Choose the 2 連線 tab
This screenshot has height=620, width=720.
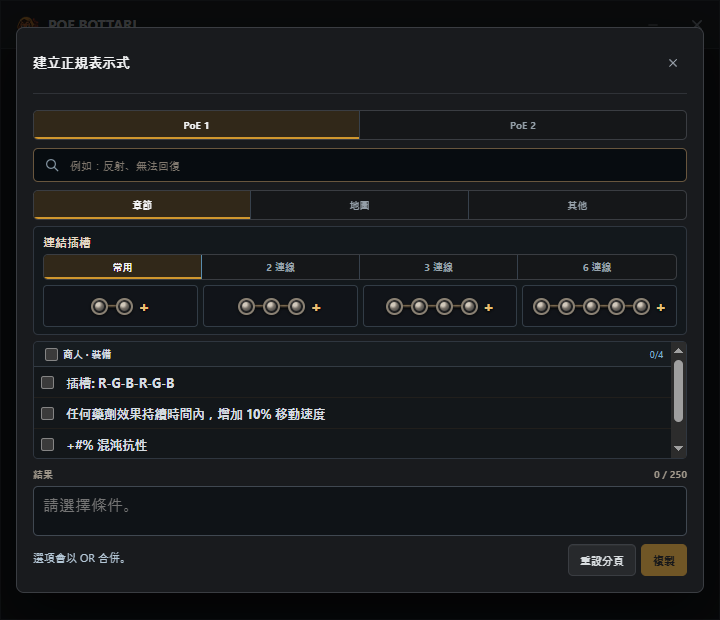click(280, 267)
